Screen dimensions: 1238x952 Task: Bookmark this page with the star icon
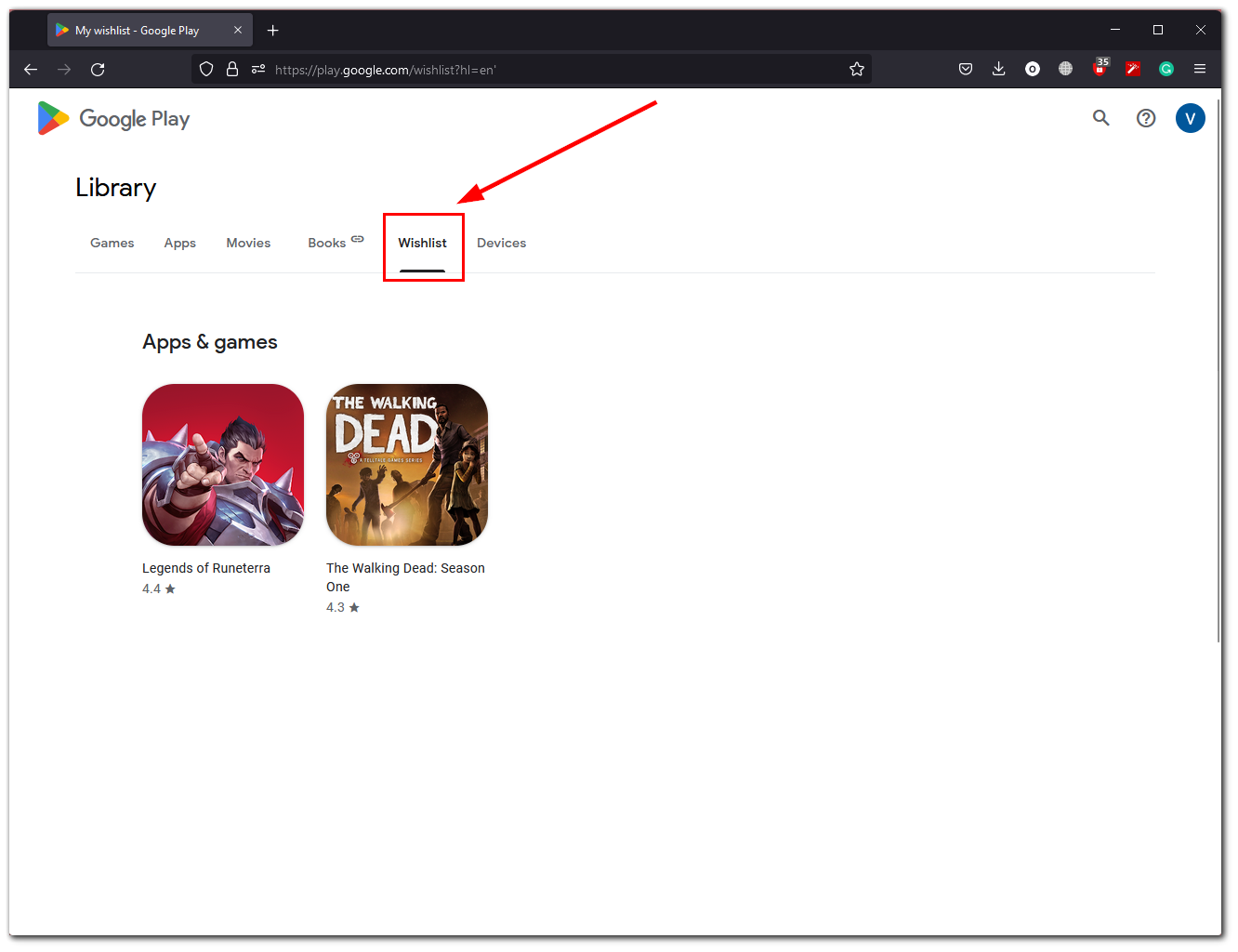(x=857, y=69)
